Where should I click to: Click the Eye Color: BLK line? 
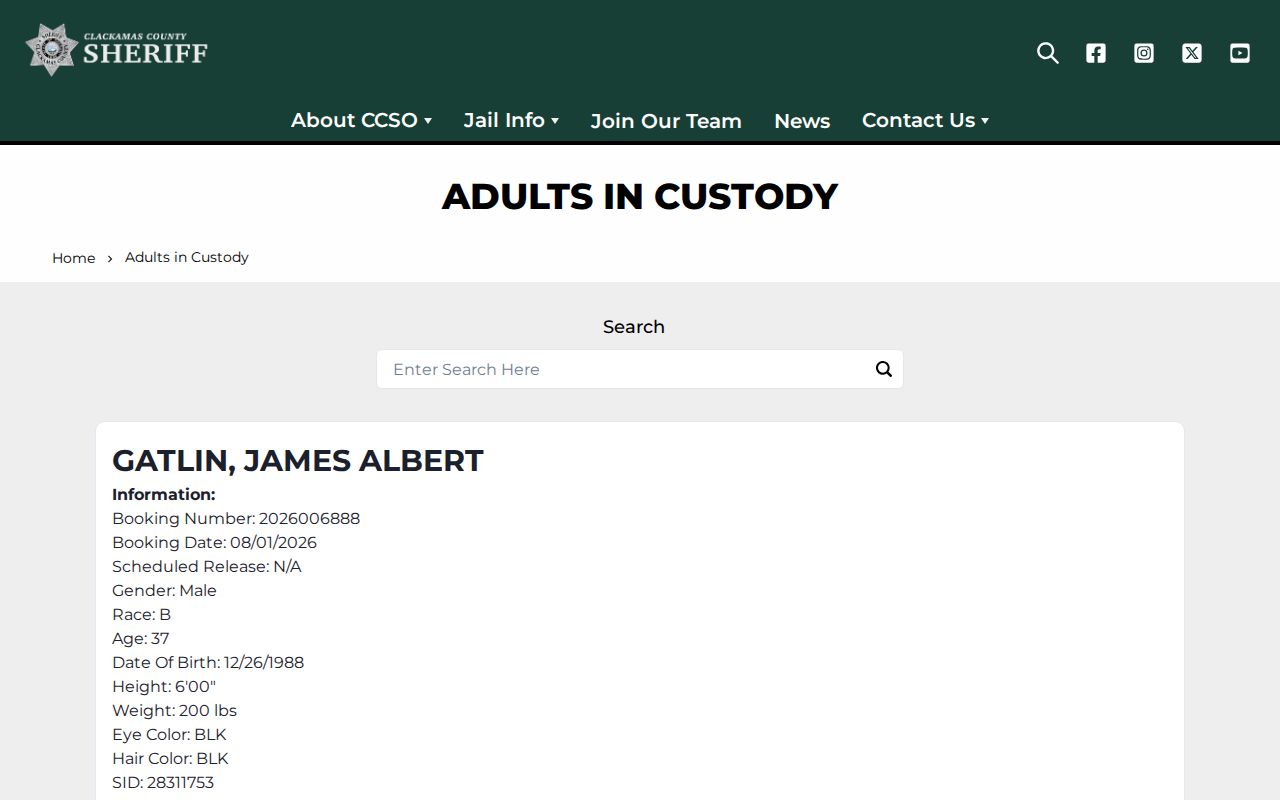(x=169, y=734)
